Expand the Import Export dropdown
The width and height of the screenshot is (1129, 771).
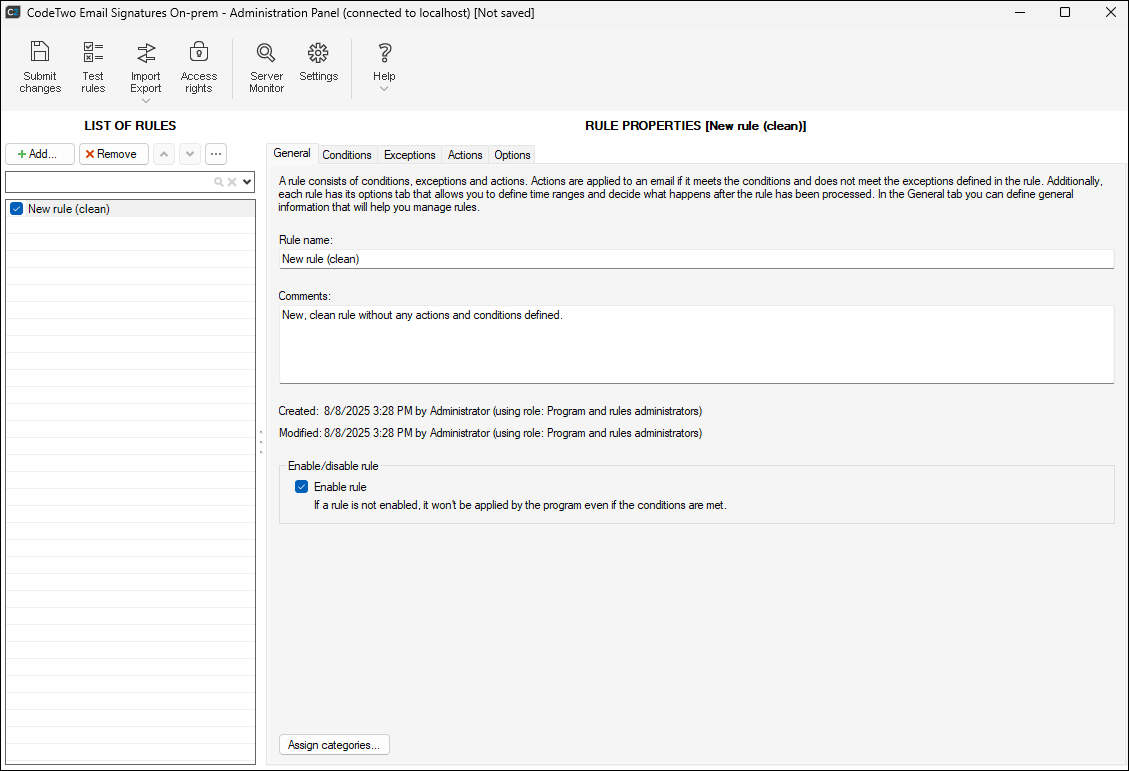146,100
